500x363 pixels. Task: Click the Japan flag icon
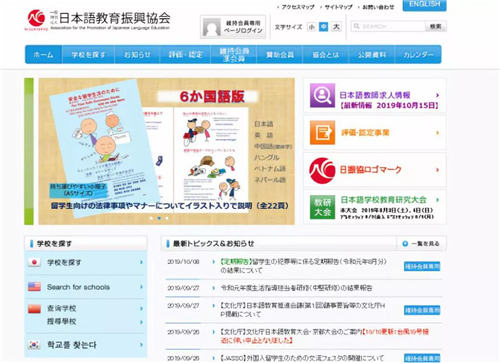point(34,262)
